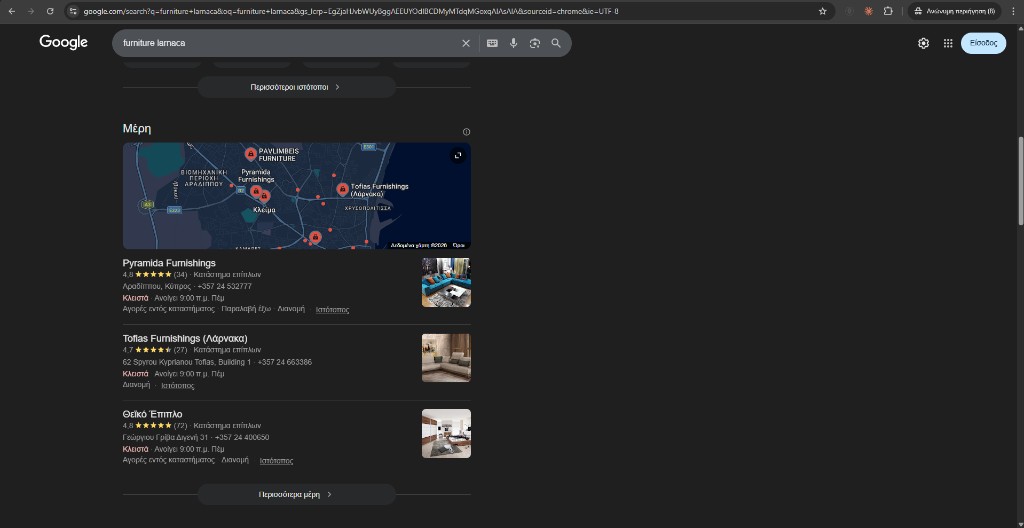Click the phone number +357 24 663386
1024x528 pixels.
click(x=285, y=362)
